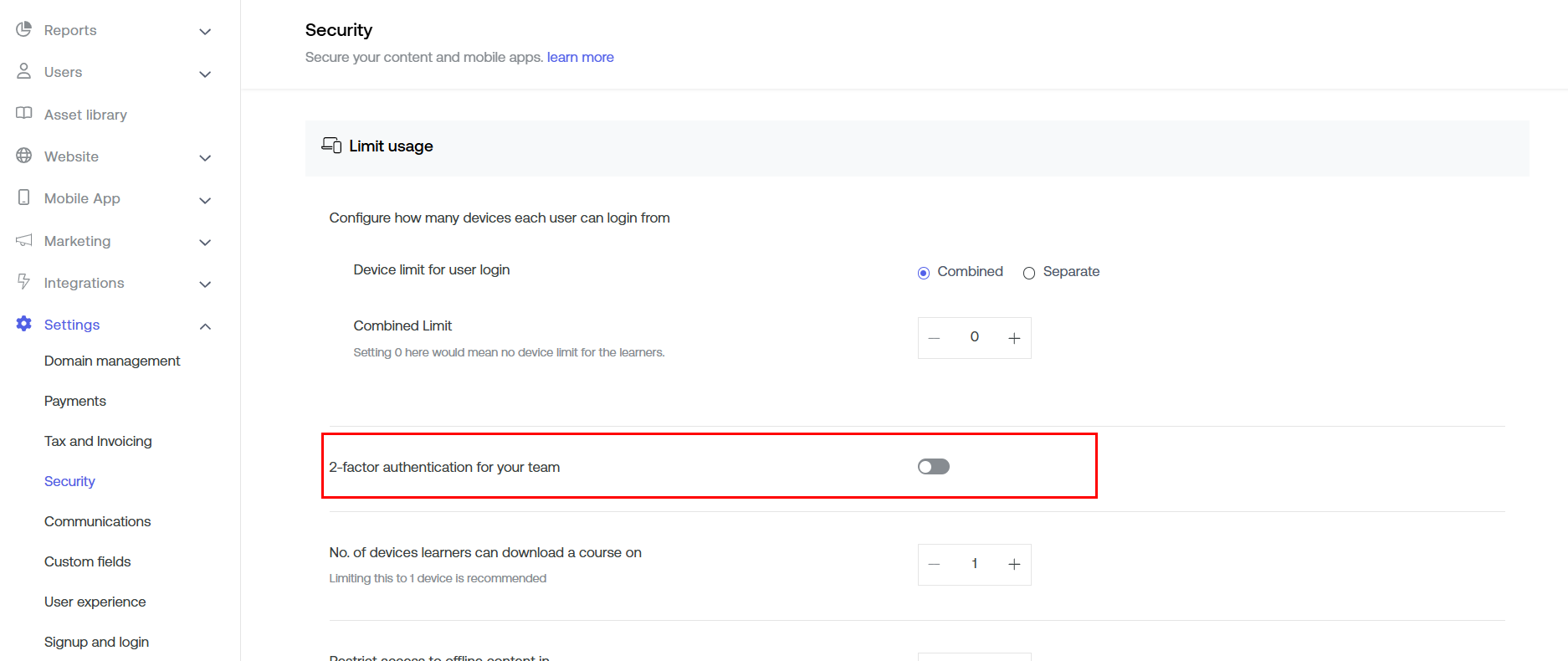Click the Reports pie chart icon
The image size is (1568, 661).
[x=23, y=29]
